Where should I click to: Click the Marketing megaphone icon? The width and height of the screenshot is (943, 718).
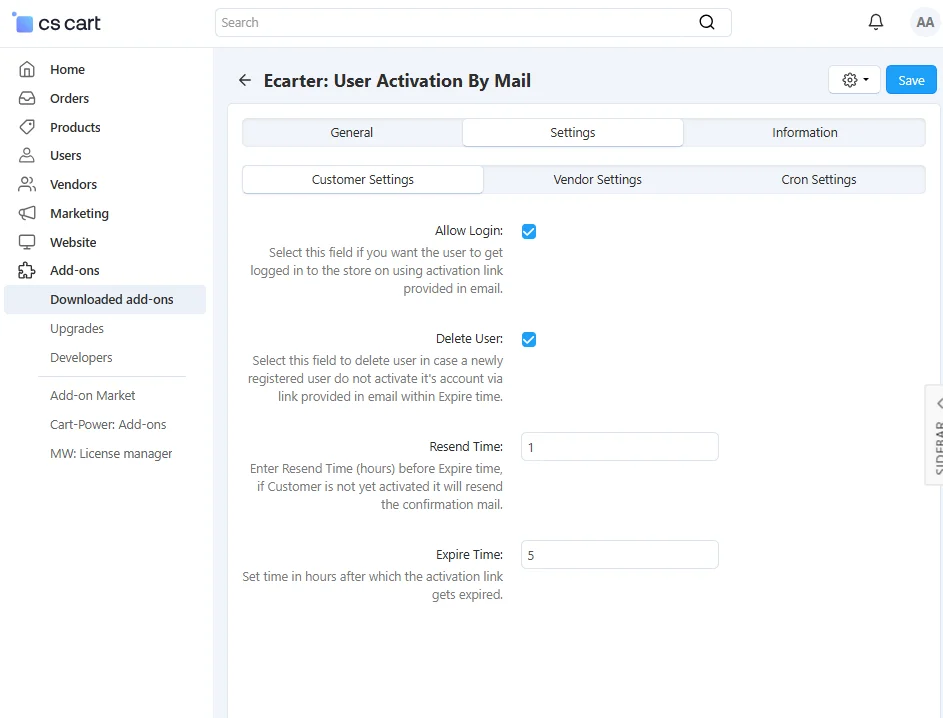pyautogui.click(x=28, y=213)
